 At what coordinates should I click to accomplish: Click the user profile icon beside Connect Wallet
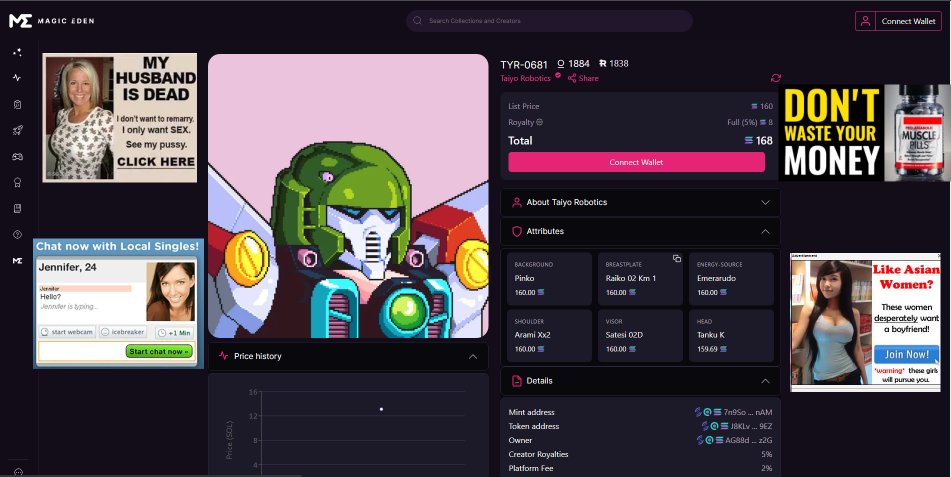point(865,21)
